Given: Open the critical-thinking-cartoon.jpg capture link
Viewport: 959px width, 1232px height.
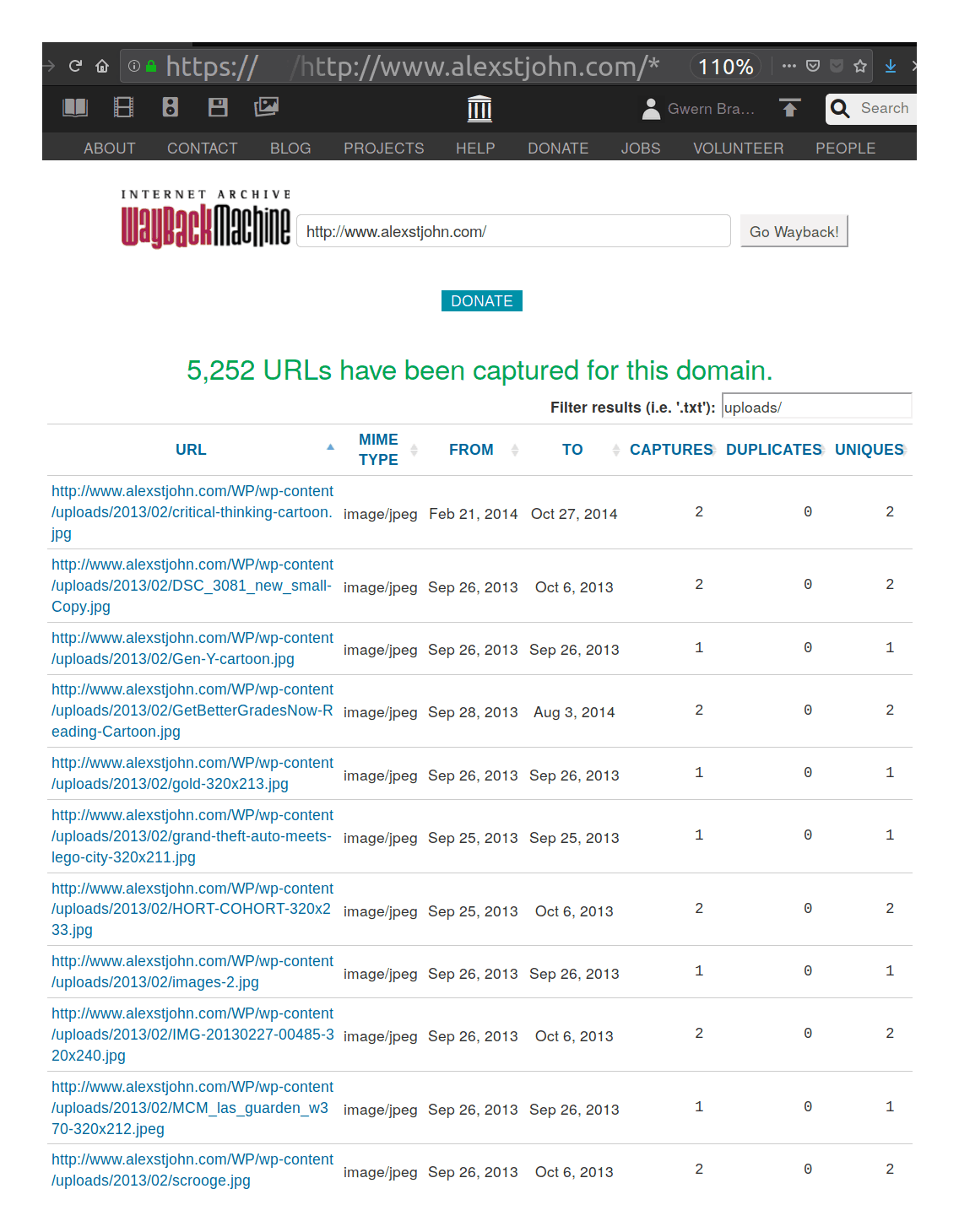Looking at the screenshot, I should click(192, 511).
